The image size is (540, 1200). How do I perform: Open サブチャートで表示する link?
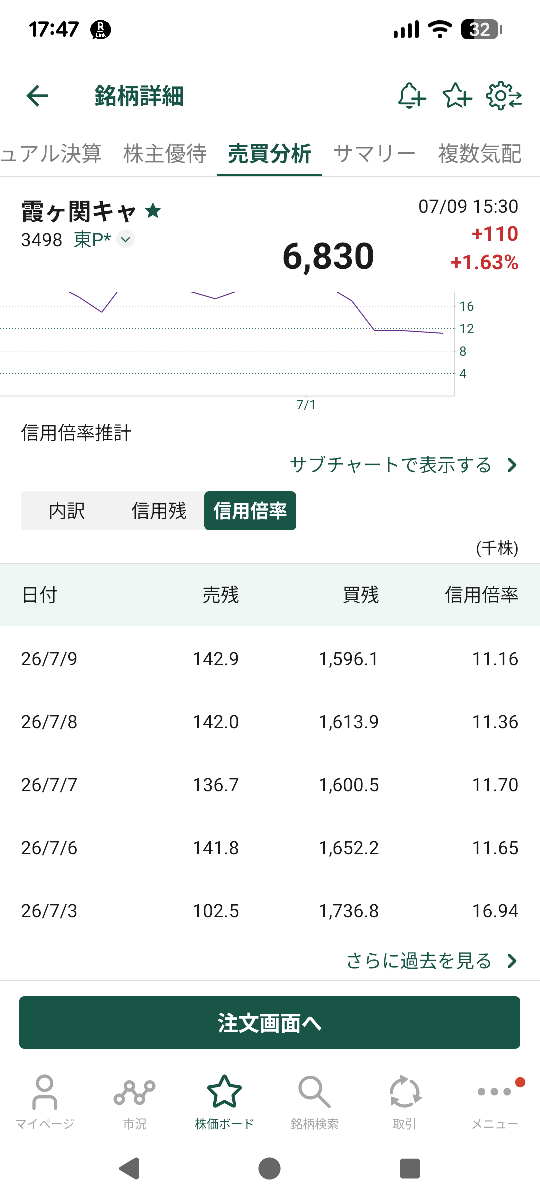click(x=391, y=465)
